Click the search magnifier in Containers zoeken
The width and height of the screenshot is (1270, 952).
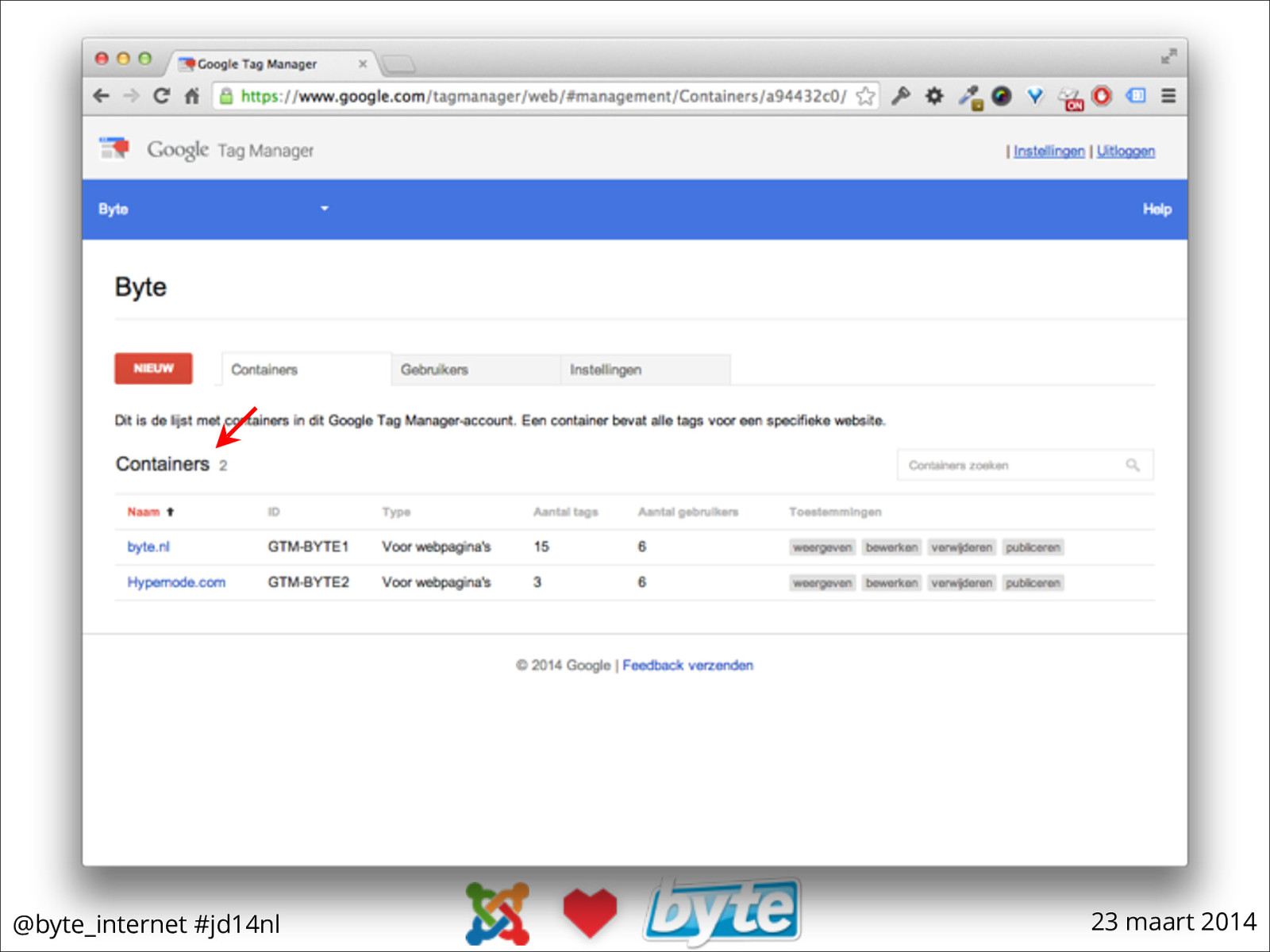click(x=1133, y=465)
